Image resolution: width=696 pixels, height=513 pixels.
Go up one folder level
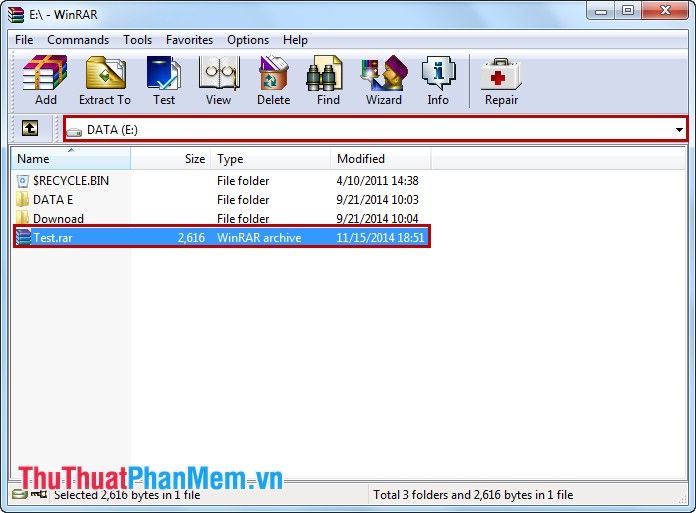pyautogui.click(x=30, y=129)
